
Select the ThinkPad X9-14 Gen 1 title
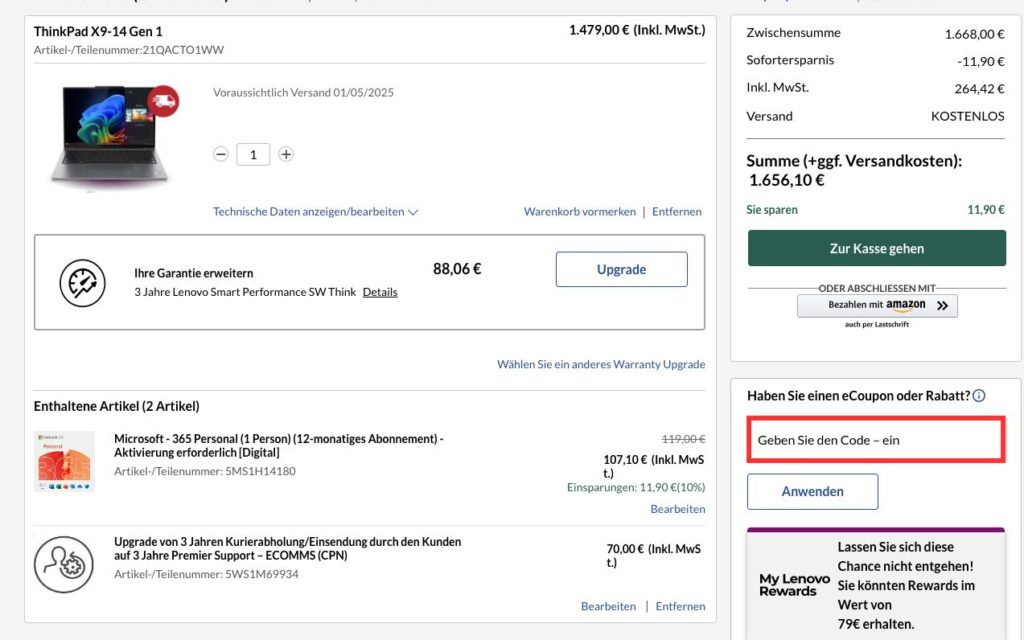pos(98,31)
